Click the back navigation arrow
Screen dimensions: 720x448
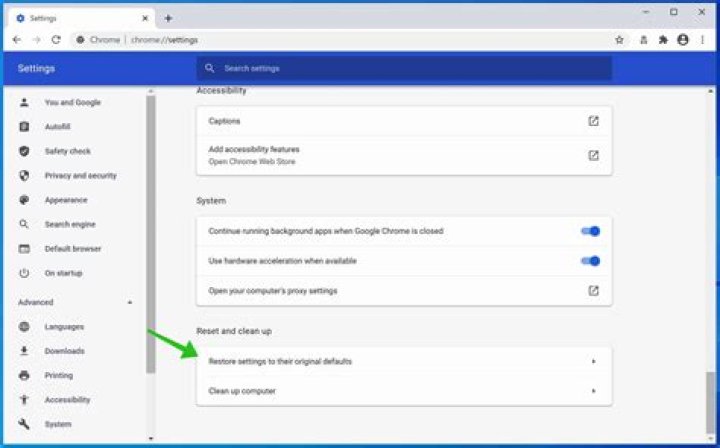coord(17,40)
